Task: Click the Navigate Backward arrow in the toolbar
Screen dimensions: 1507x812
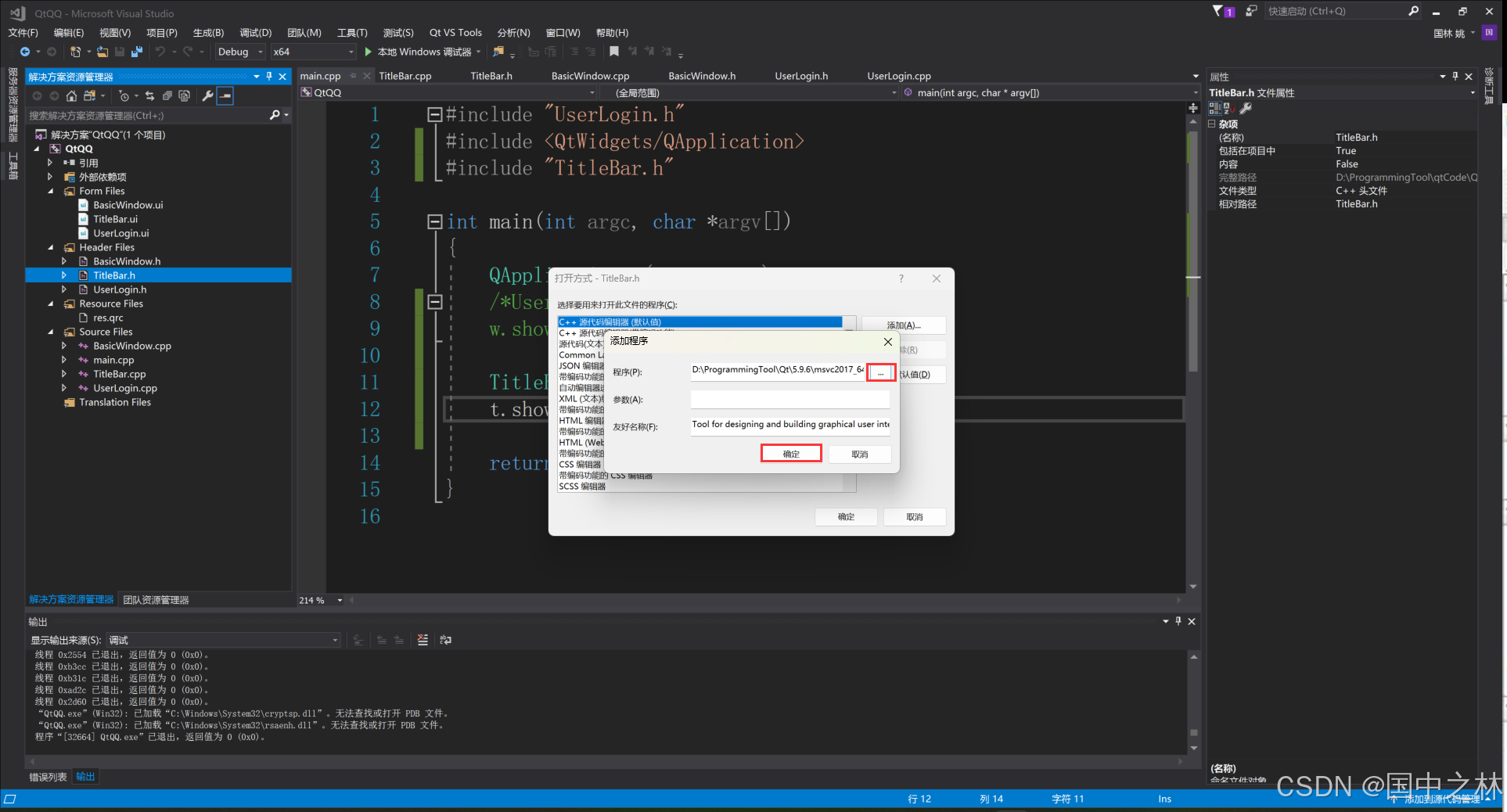Action: pos(25,52)
